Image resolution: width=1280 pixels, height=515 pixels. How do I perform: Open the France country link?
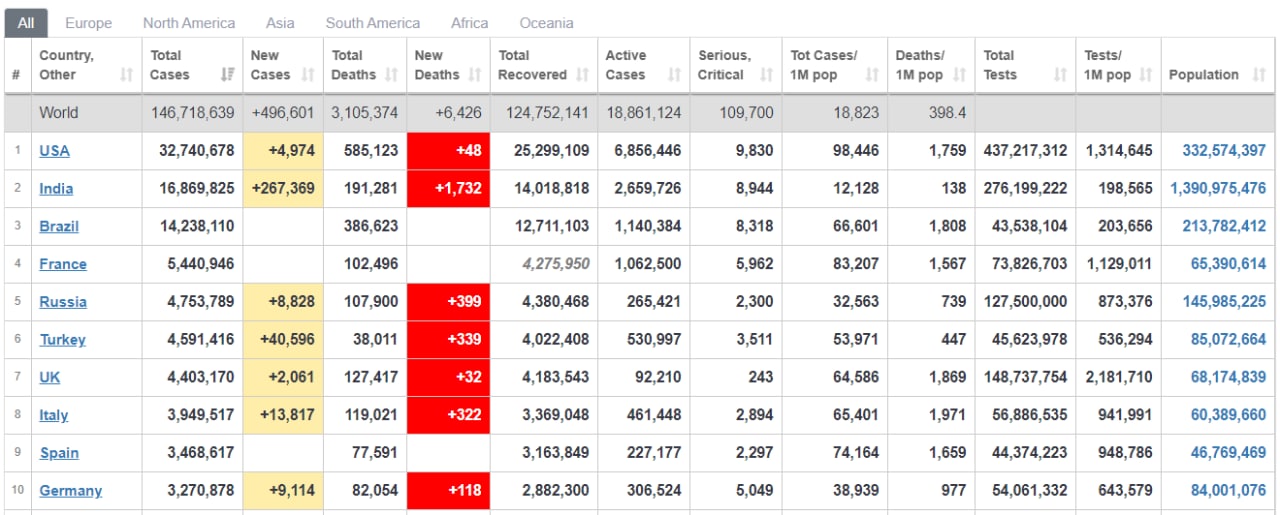click(x=63, y=265)
